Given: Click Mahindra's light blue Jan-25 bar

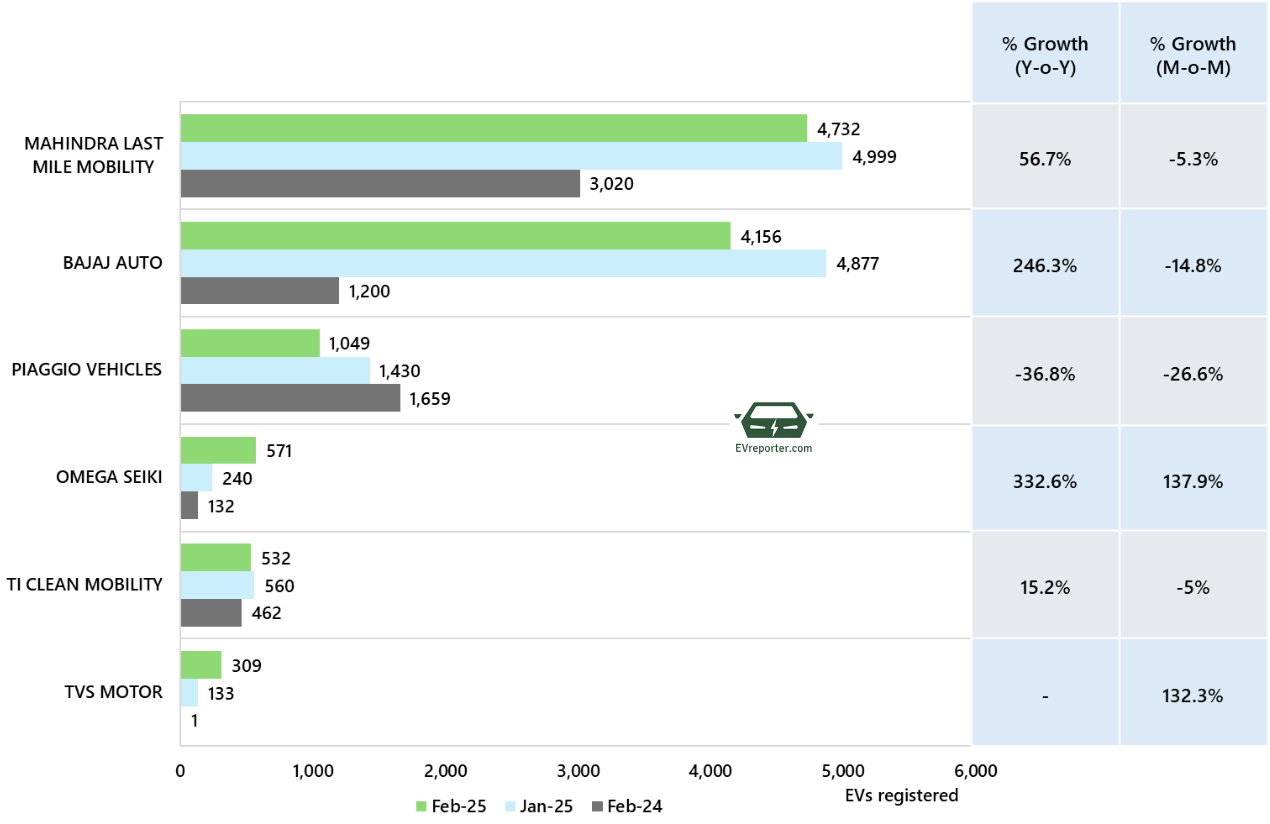Looking at the screenshot, I should tap(511, 156).
